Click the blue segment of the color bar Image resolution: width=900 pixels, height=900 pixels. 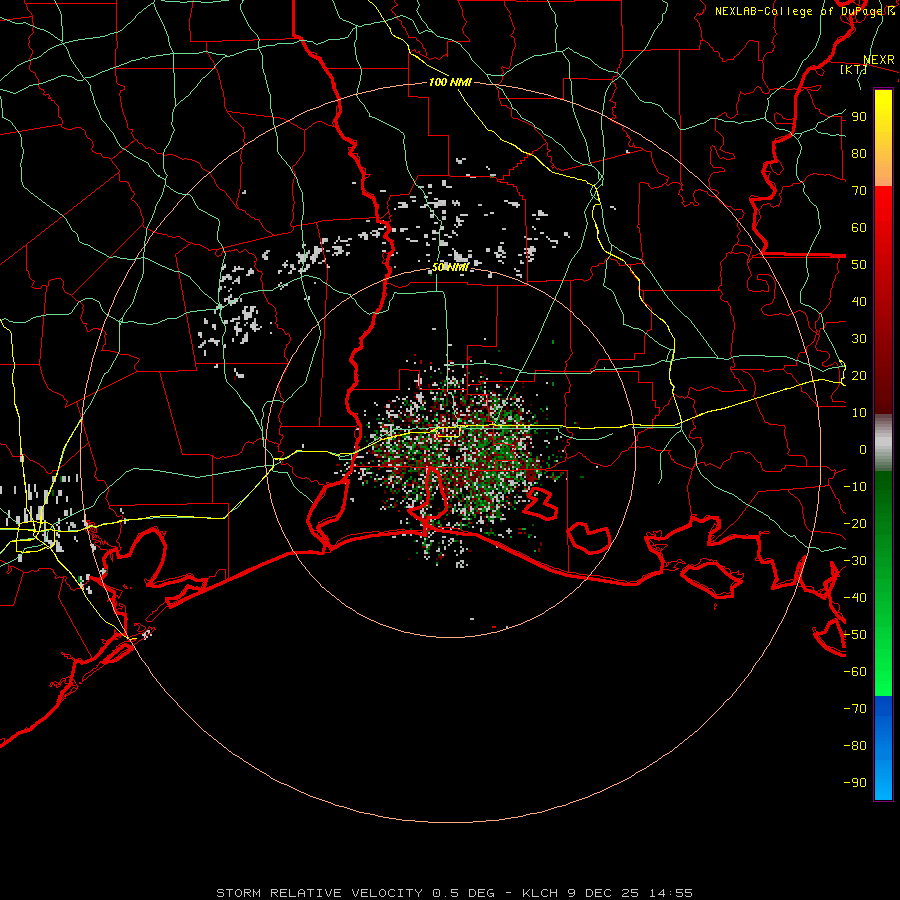[883, 748]
